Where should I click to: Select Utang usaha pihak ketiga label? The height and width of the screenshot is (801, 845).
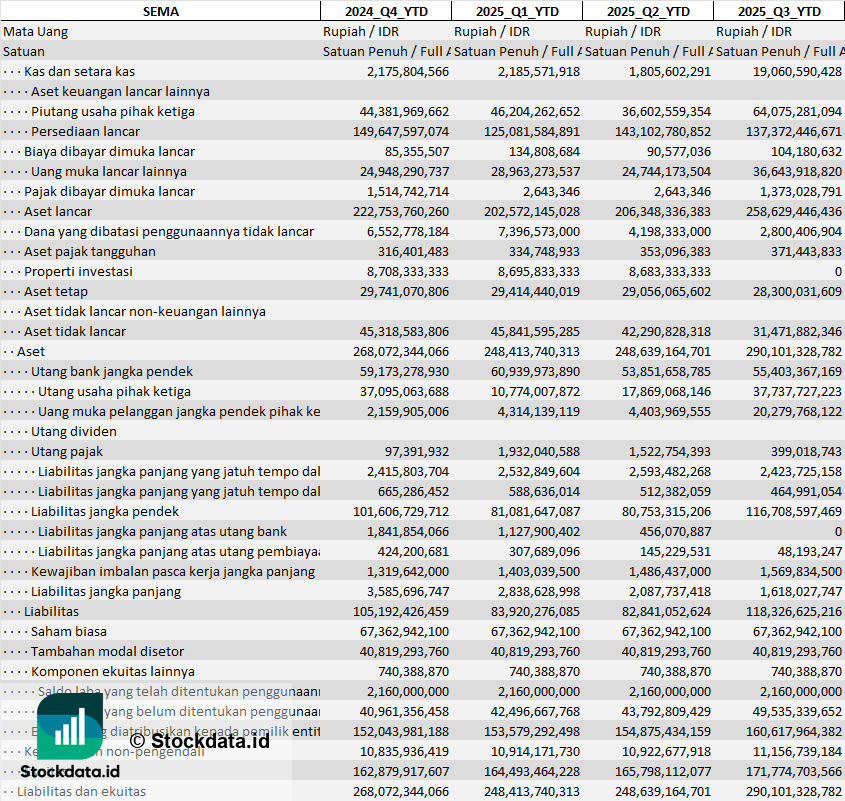click(114, 391)
